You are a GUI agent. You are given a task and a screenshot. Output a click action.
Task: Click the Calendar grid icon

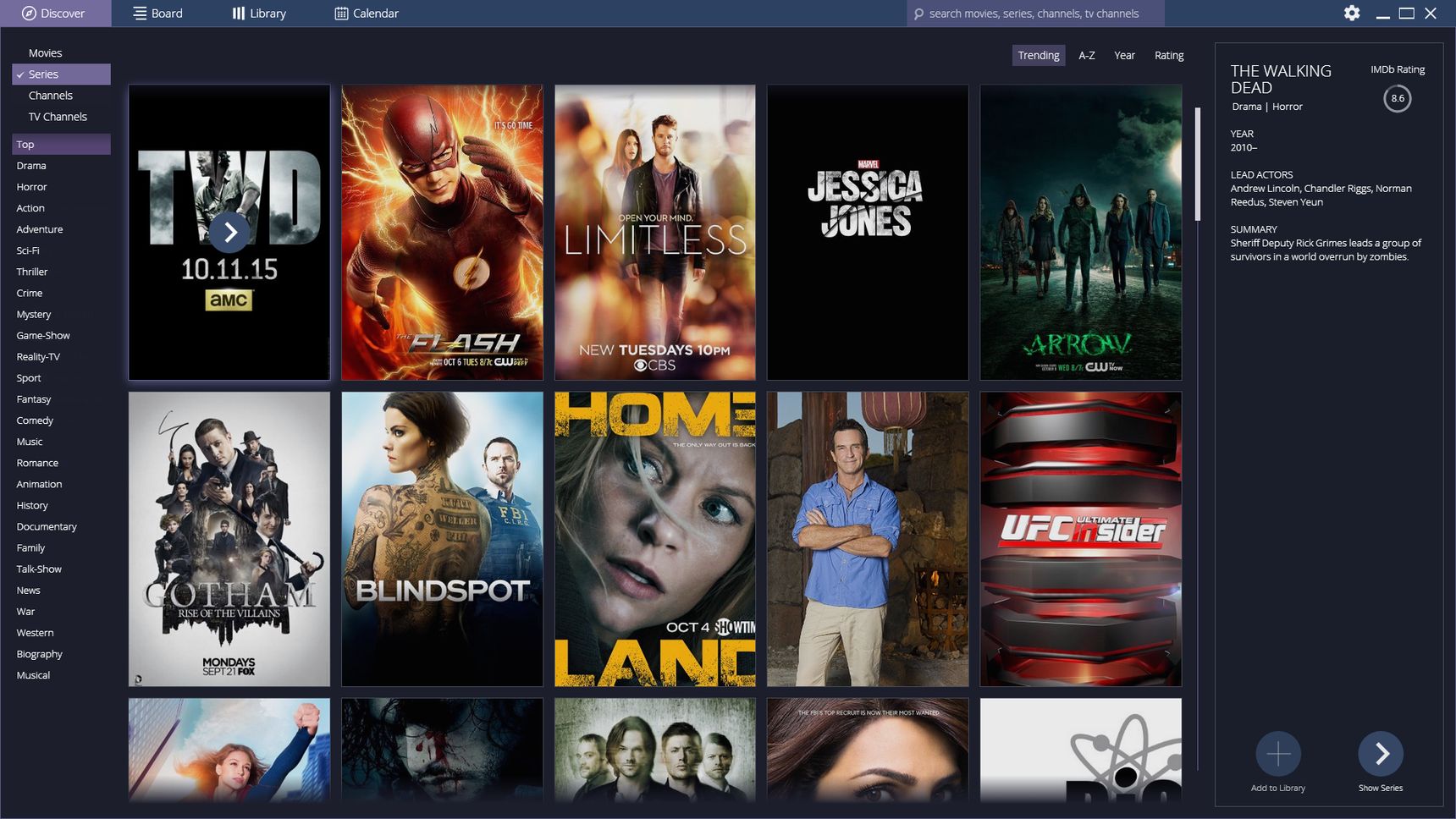(x=341, y=13)
